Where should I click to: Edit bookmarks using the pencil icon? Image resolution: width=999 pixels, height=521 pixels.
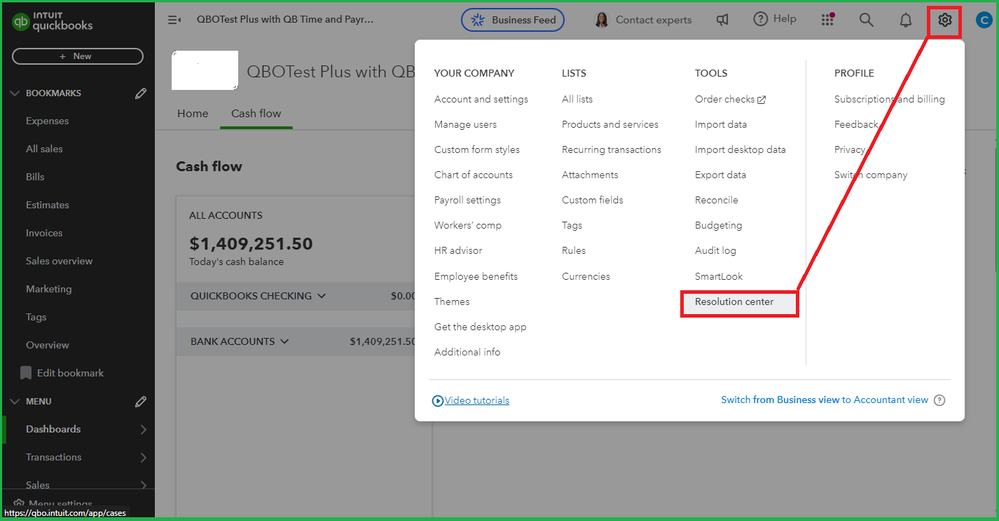[x=141, y=93]
